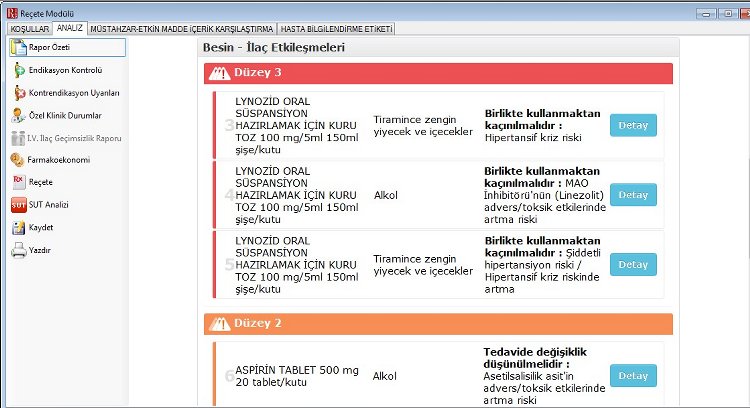Image resolution: width=750 pixels, height=408 pixels.
Task: Click the Kontrendikasyon Uyarıları icon
Action: 19,93
